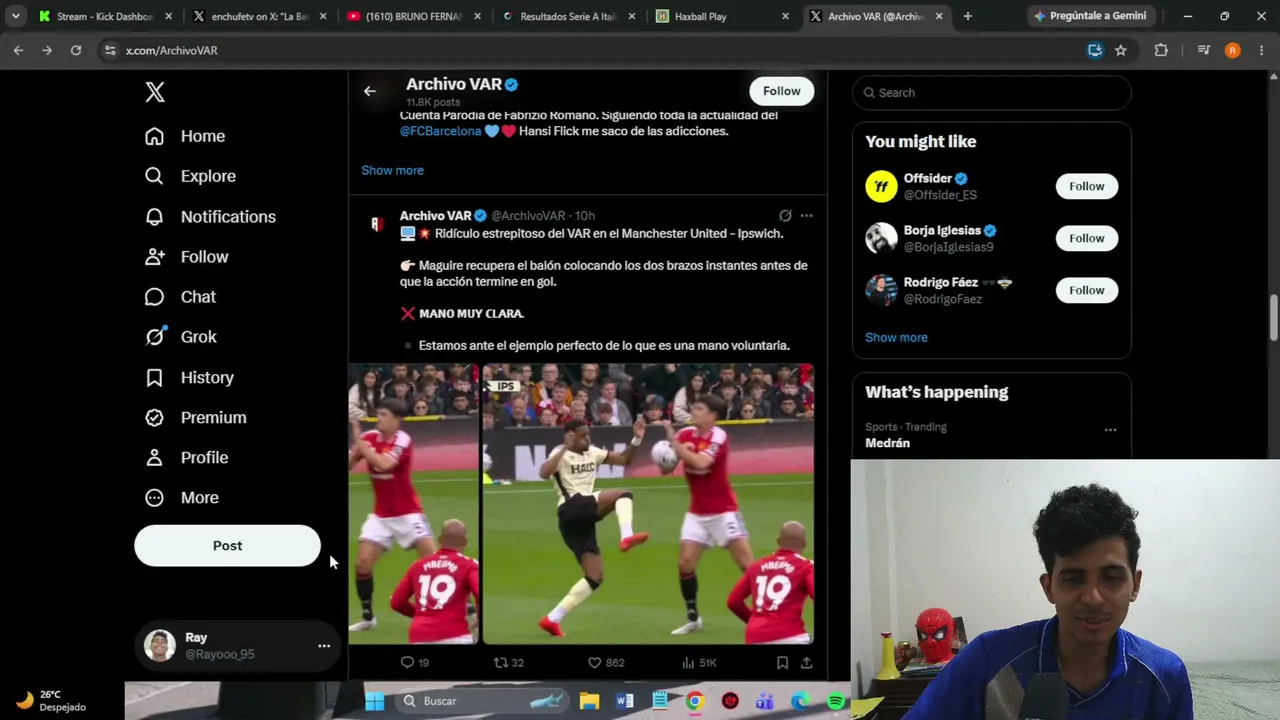Like the post with 862 likes

coord(606,663)
